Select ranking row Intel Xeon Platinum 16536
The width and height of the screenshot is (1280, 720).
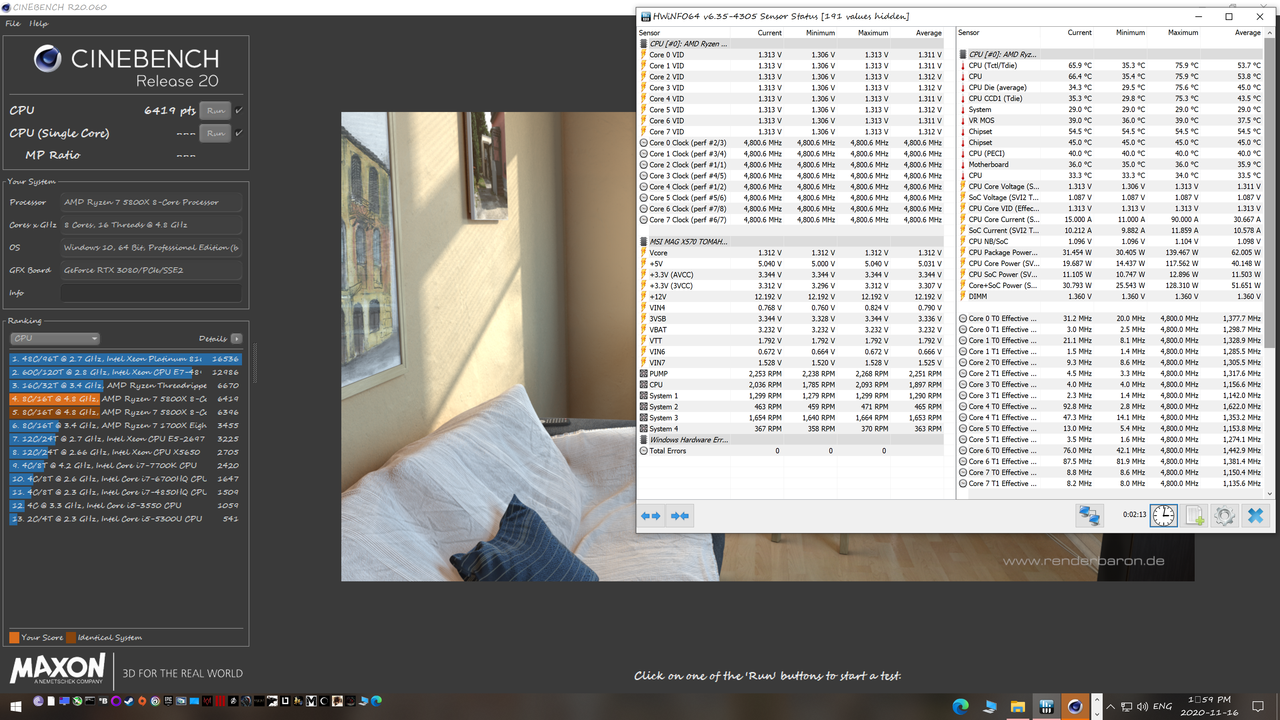click(x=126, y=357)
